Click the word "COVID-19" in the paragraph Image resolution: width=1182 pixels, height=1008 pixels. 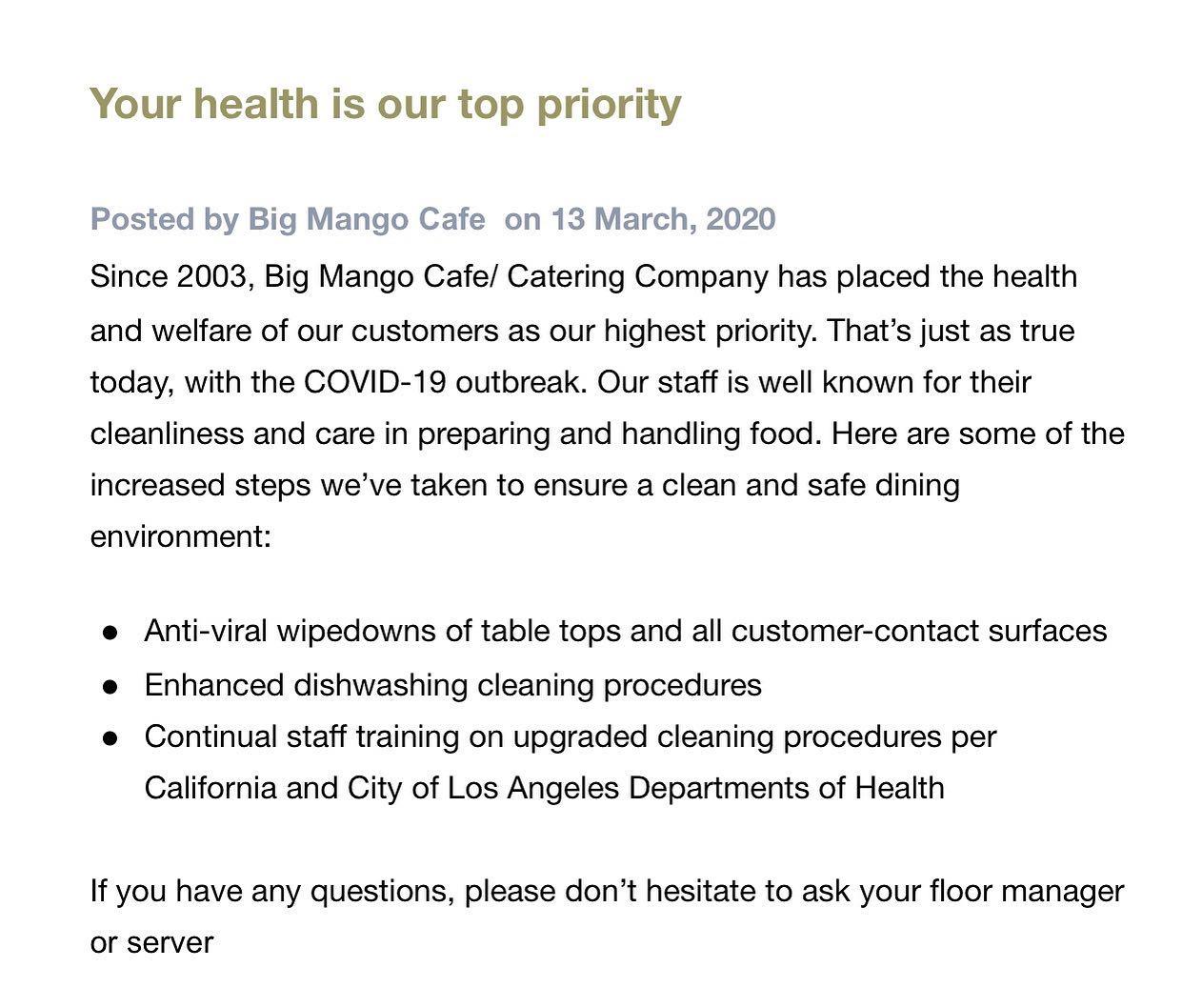(x=375, y=382)
